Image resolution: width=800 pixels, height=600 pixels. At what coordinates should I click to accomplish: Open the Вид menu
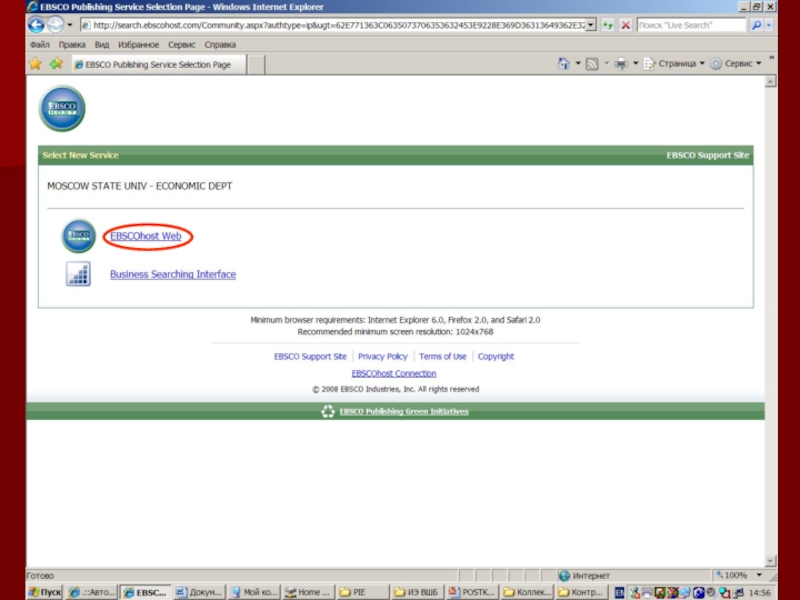(x=102, y=44)
